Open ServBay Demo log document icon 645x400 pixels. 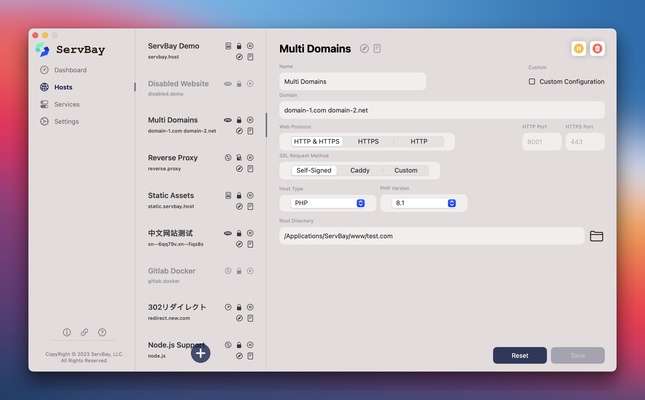pyautogui.click(x=250, y=57)
